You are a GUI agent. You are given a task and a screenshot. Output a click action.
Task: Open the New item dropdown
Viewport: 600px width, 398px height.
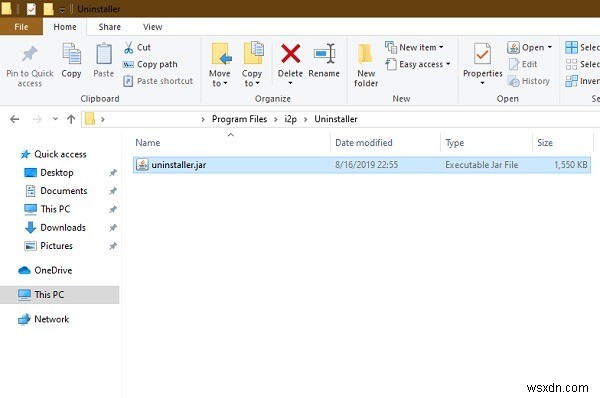coord(414,47)
